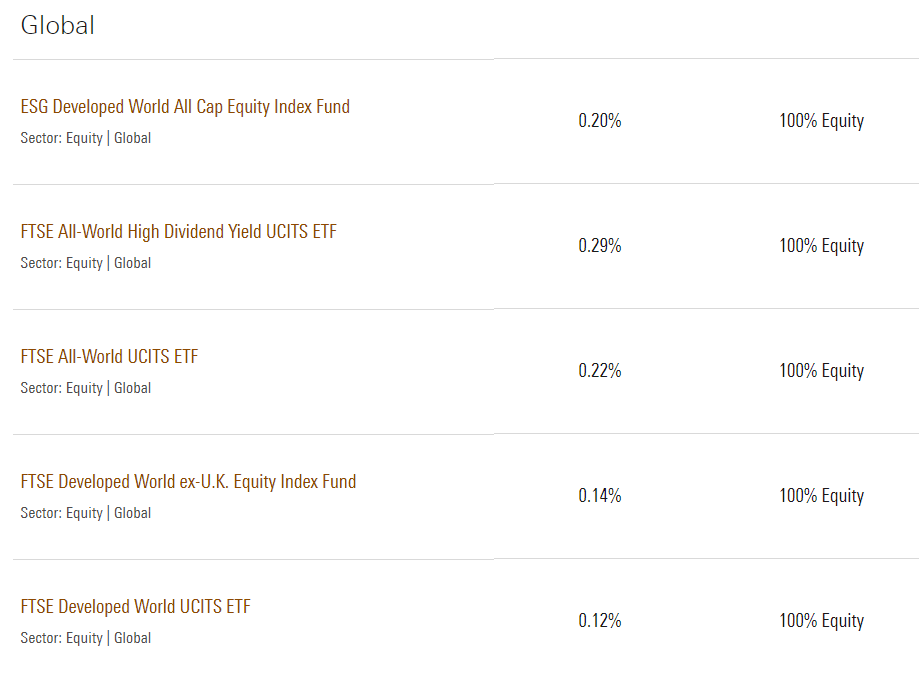The height and width of the screenshot is (675, 919).
Task: Click the Global section heading
Action: point(57,25)
